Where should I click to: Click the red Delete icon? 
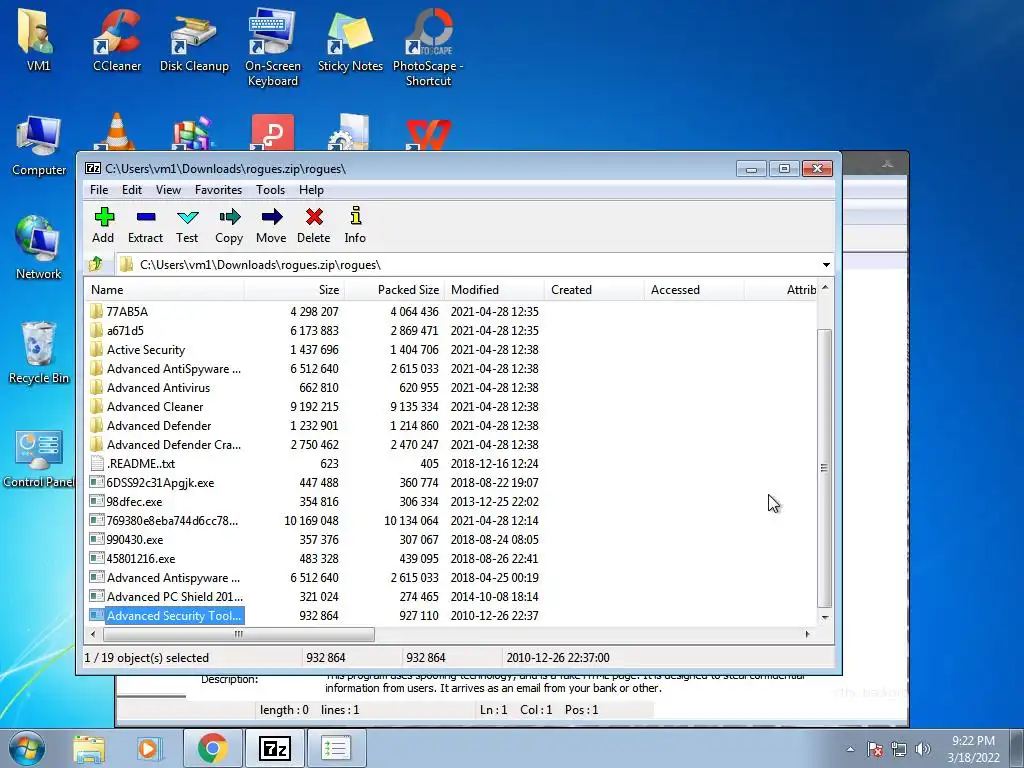(x=314, y=217)
